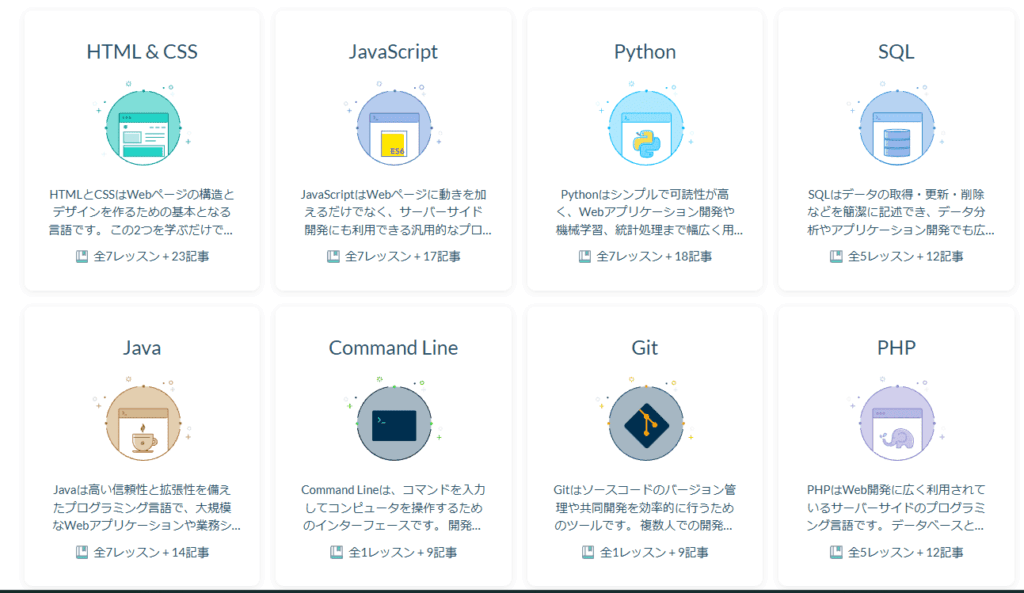Viewport: 1024px width, 593px height.
Task: Select the ES6 JavaScript course icon
Action: point(393,126)
